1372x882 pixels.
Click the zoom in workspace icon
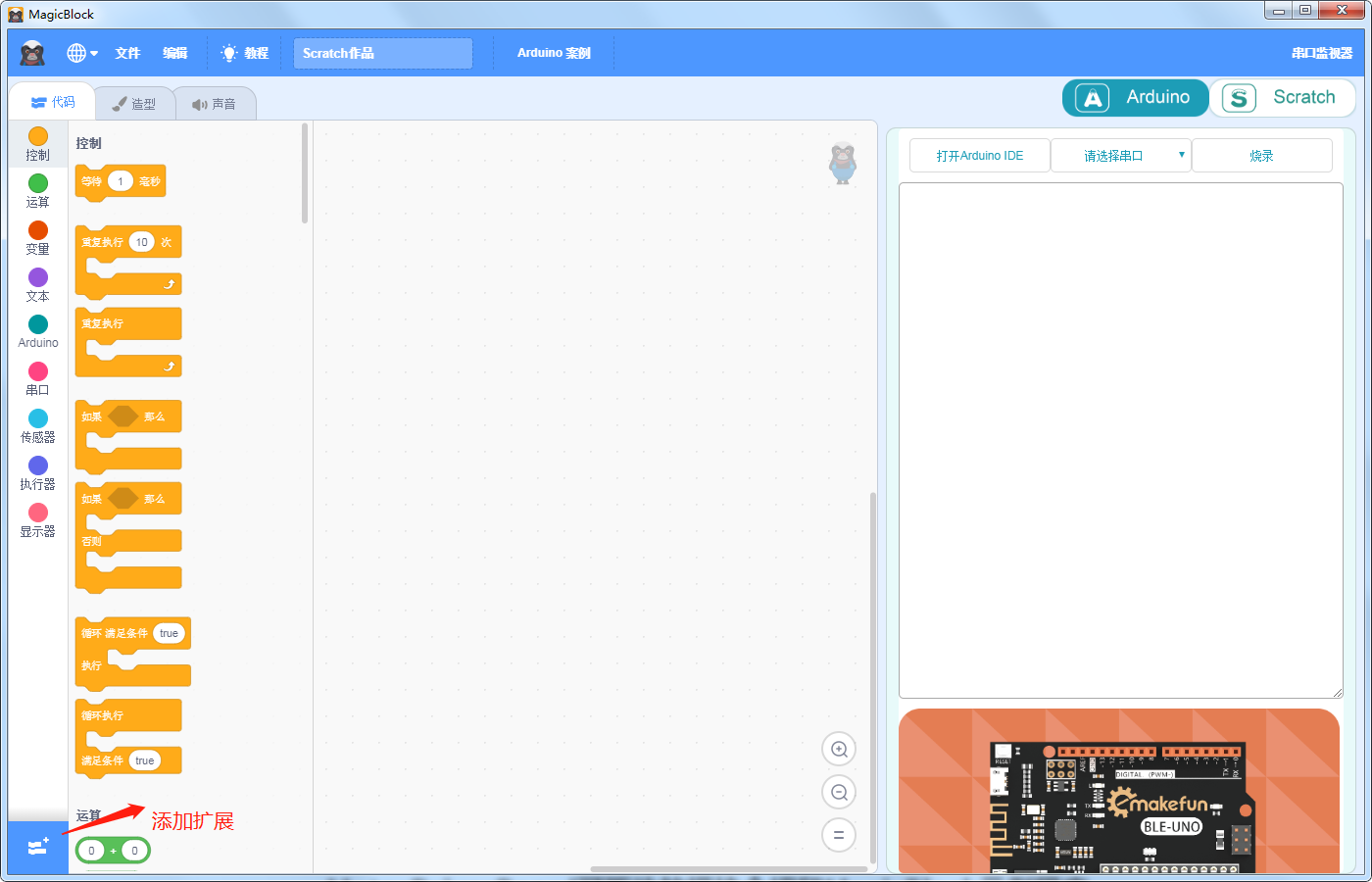pos(839,750)
